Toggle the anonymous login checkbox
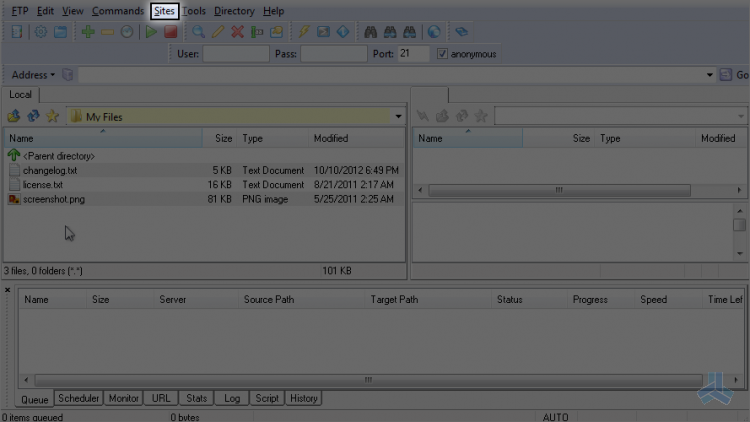The image size is (750, 422). pyautogui.click(x=442, y=54)
